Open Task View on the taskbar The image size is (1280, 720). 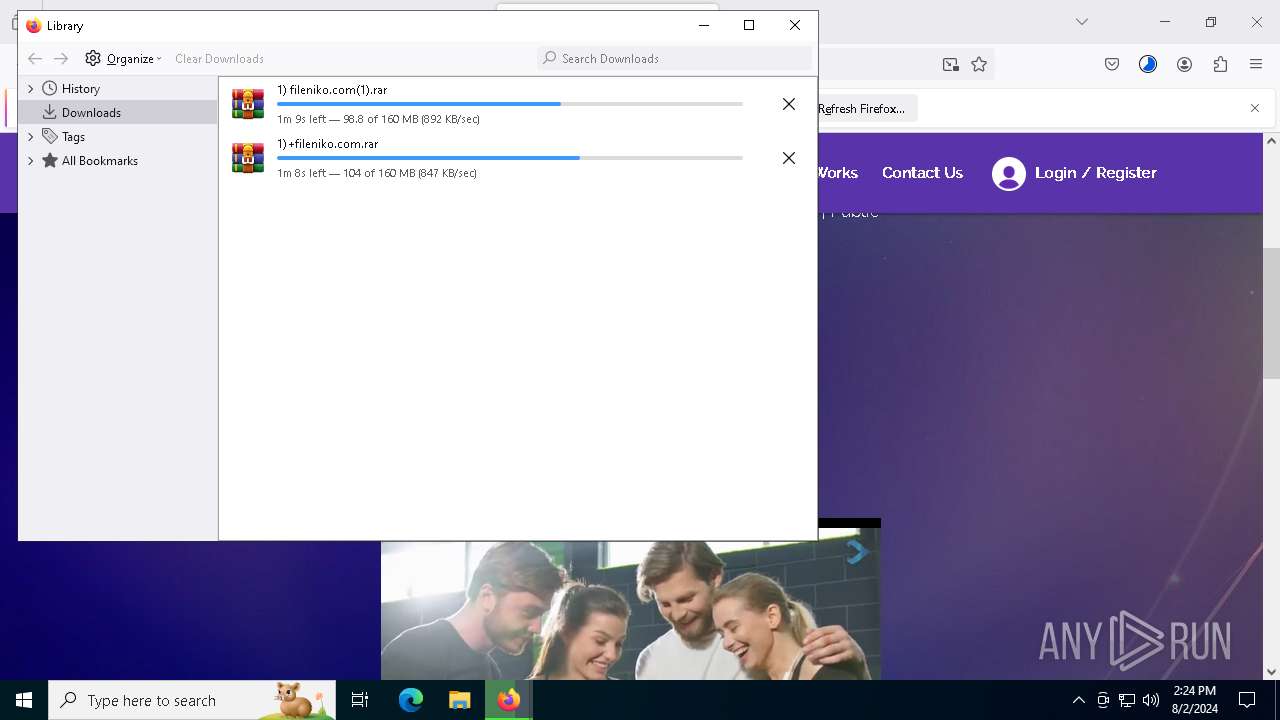coord(360,700)
